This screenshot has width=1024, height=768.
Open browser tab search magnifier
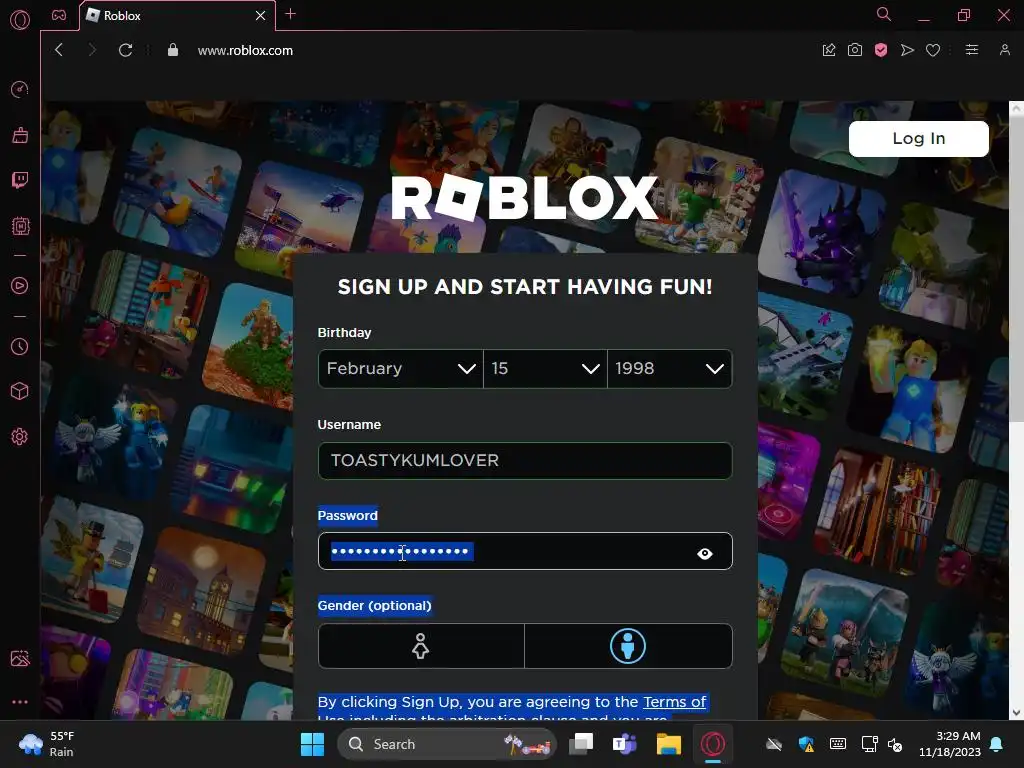(x=884, y=14)
